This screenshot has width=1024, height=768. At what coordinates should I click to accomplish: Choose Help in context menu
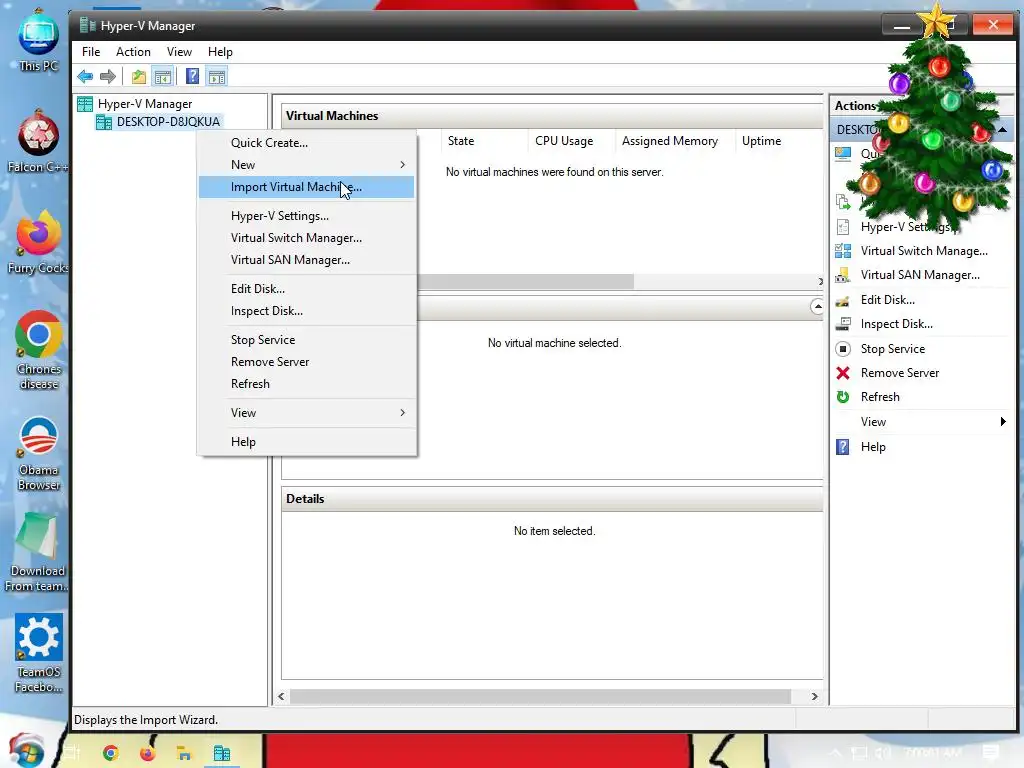[x=306, y=441]
